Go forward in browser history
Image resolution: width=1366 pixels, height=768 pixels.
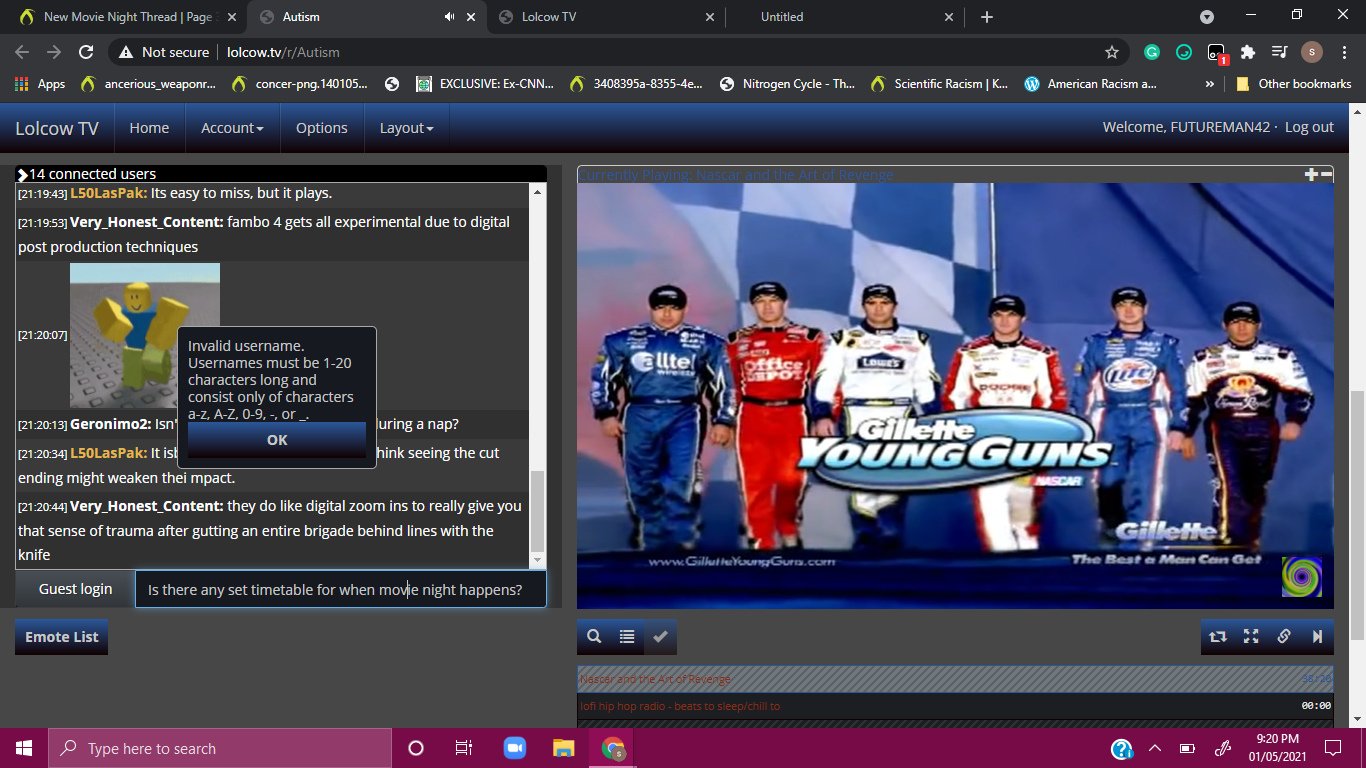tap(54, 52)
